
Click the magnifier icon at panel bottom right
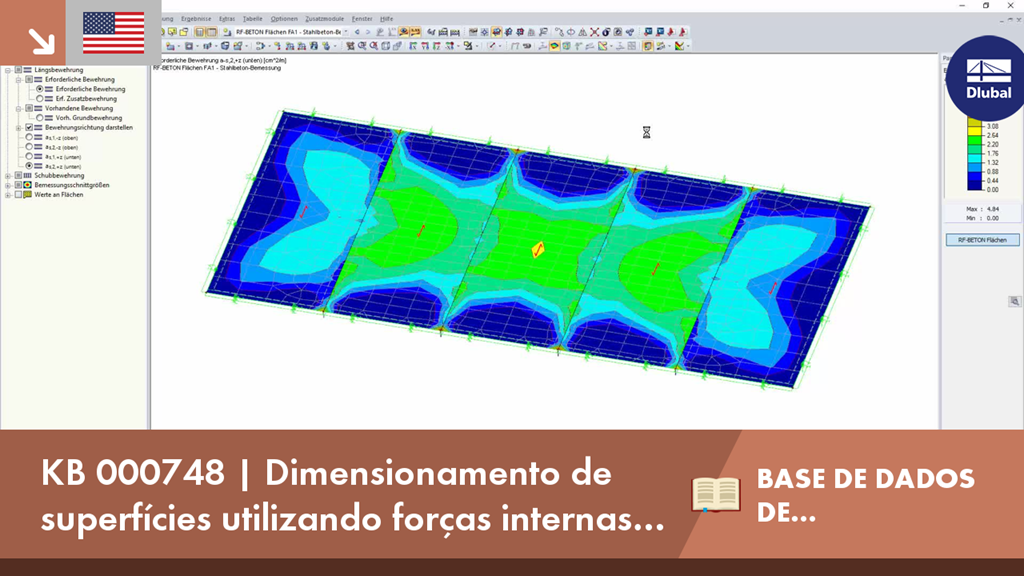(x=1014, y=301)
